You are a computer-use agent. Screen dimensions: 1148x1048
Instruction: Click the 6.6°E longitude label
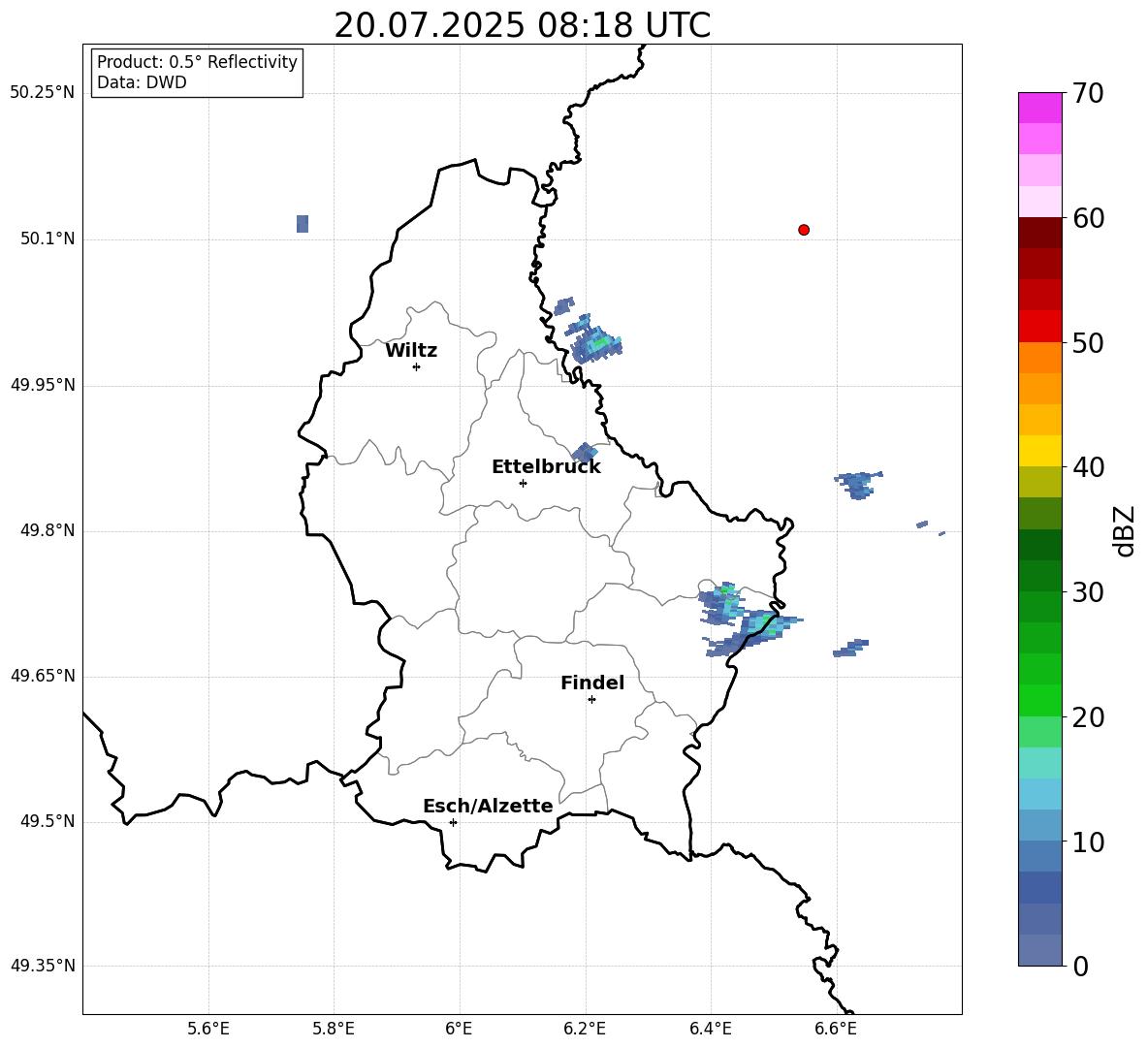(x=836, y=1030)
